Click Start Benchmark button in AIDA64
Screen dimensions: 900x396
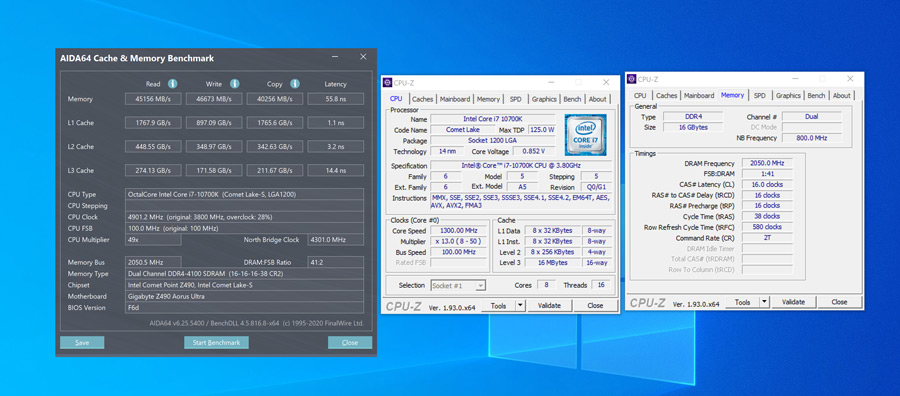click(216, 343)
